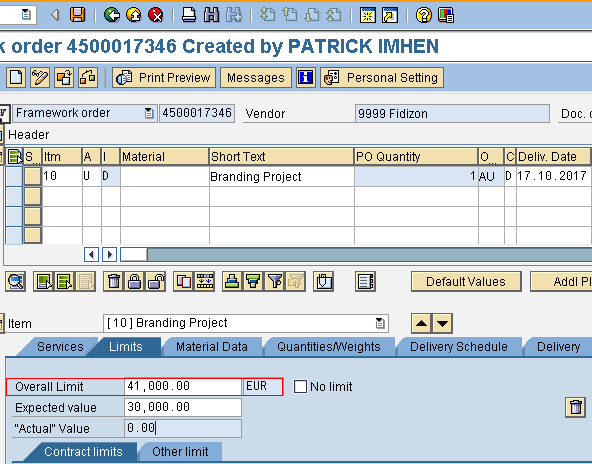Open the Framework order type dropdown

(149, 113)
